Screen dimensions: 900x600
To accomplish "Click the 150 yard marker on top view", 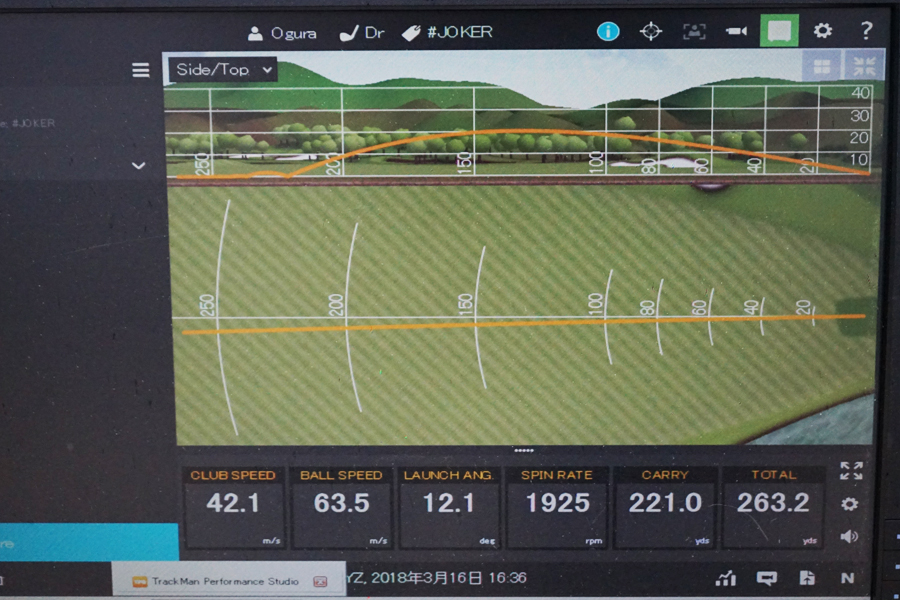I will coord(465,304).
